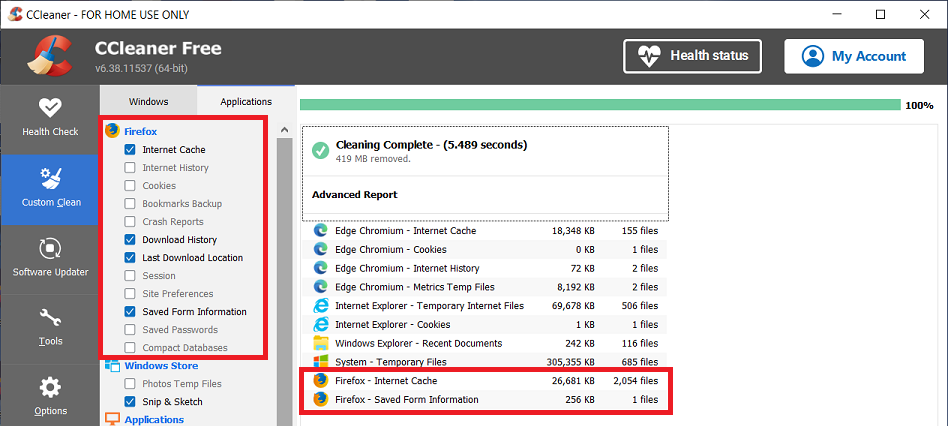This screenshot has height=426, width=948.
Task: Enable Saved Passwords checkbox
Action: [x=129, y=330]
